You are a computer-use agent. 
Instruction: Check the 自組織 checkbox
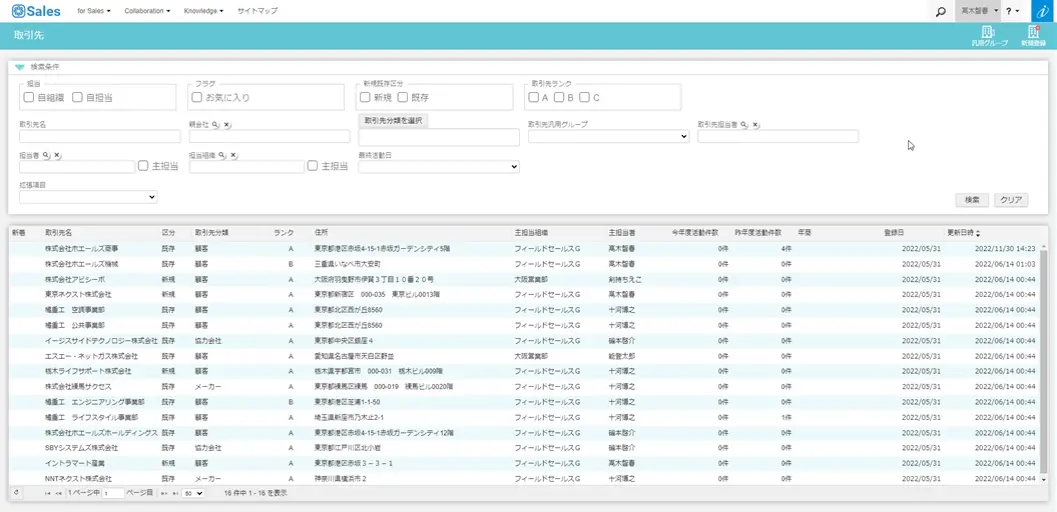click(28, 97)
